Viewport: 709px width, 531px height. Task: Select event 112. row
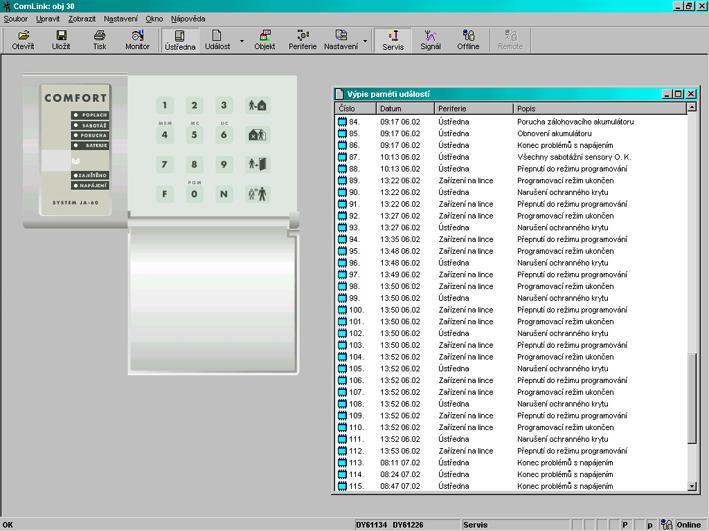(511, 451)
